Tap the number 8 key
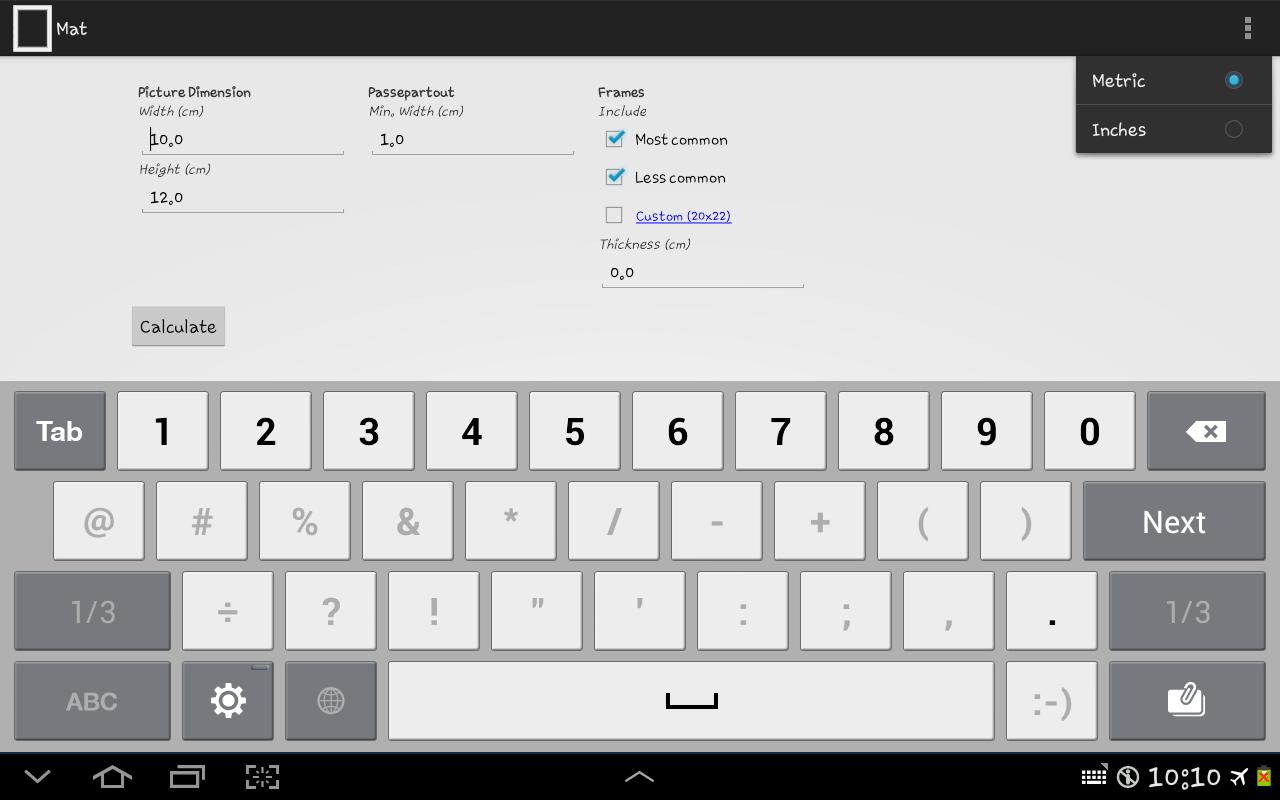 [x=883, y=431]
